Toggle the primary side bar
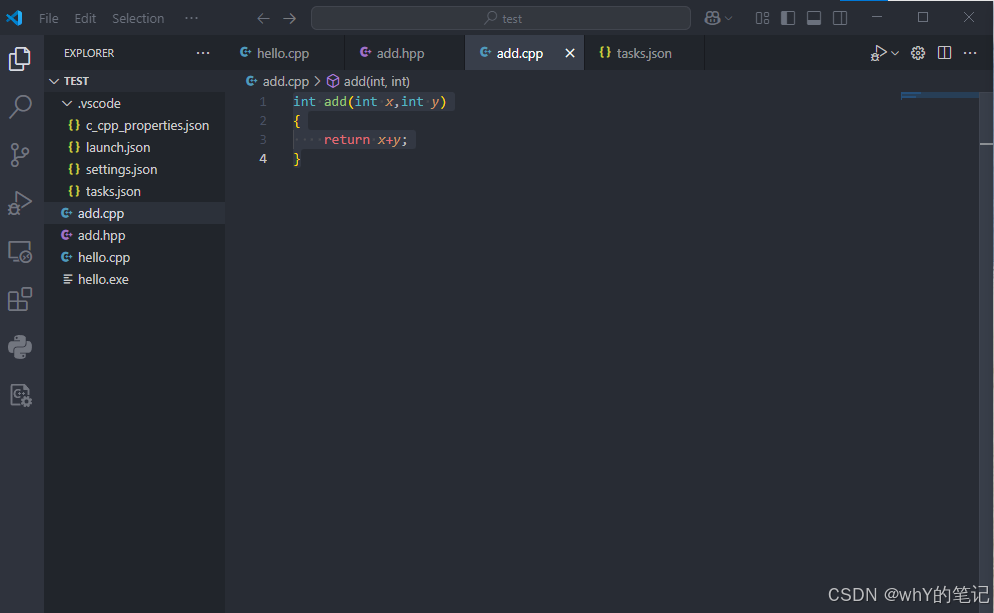This screenshot has height=613, width=994. click(x=788, y=18)
